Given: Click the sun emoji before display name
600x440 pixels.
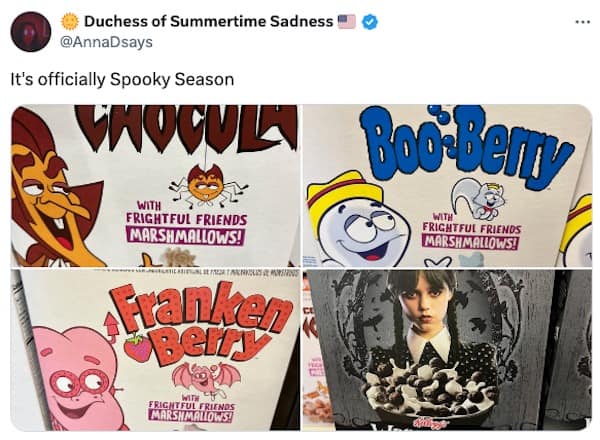Looking at the screenshot, I should [70, 21].
